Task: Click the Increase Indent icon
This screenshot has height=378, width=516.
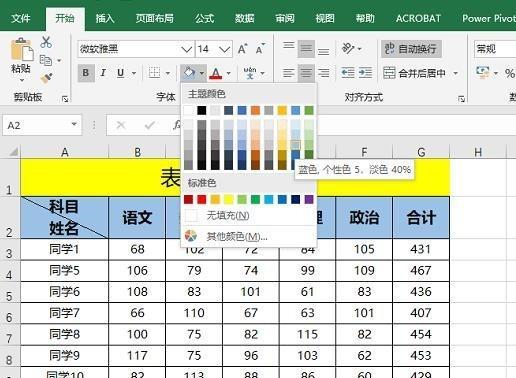Action: coord(365,73)
